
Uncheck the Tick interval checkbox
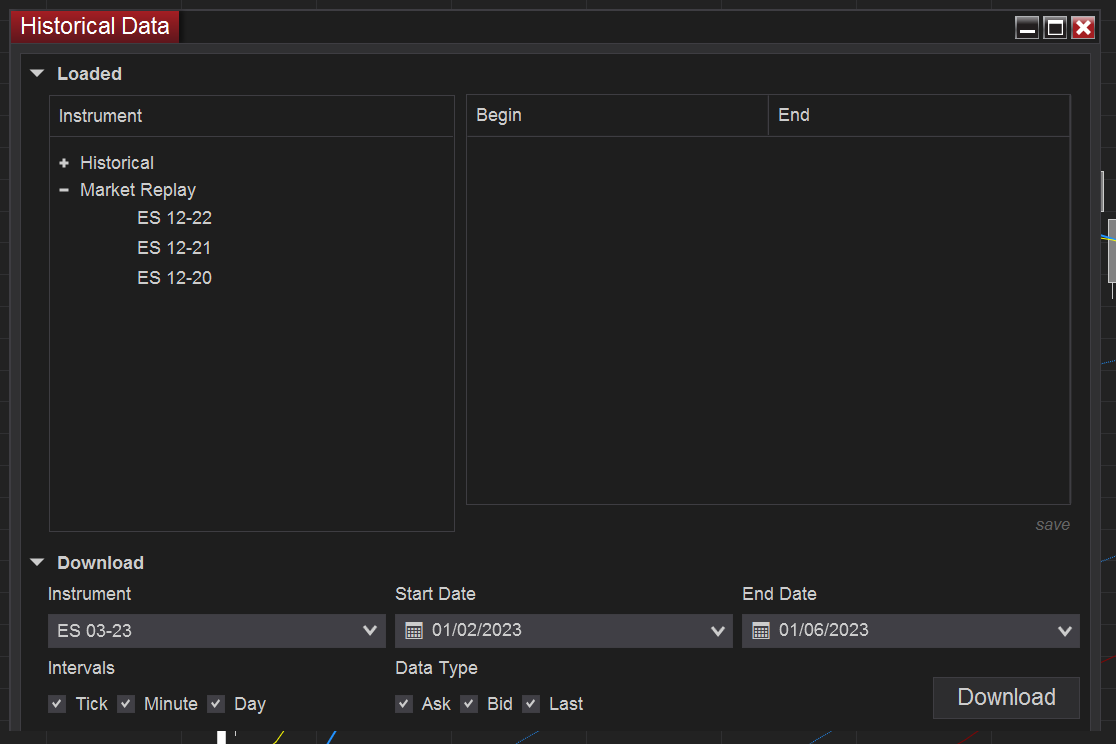(57, 704)
